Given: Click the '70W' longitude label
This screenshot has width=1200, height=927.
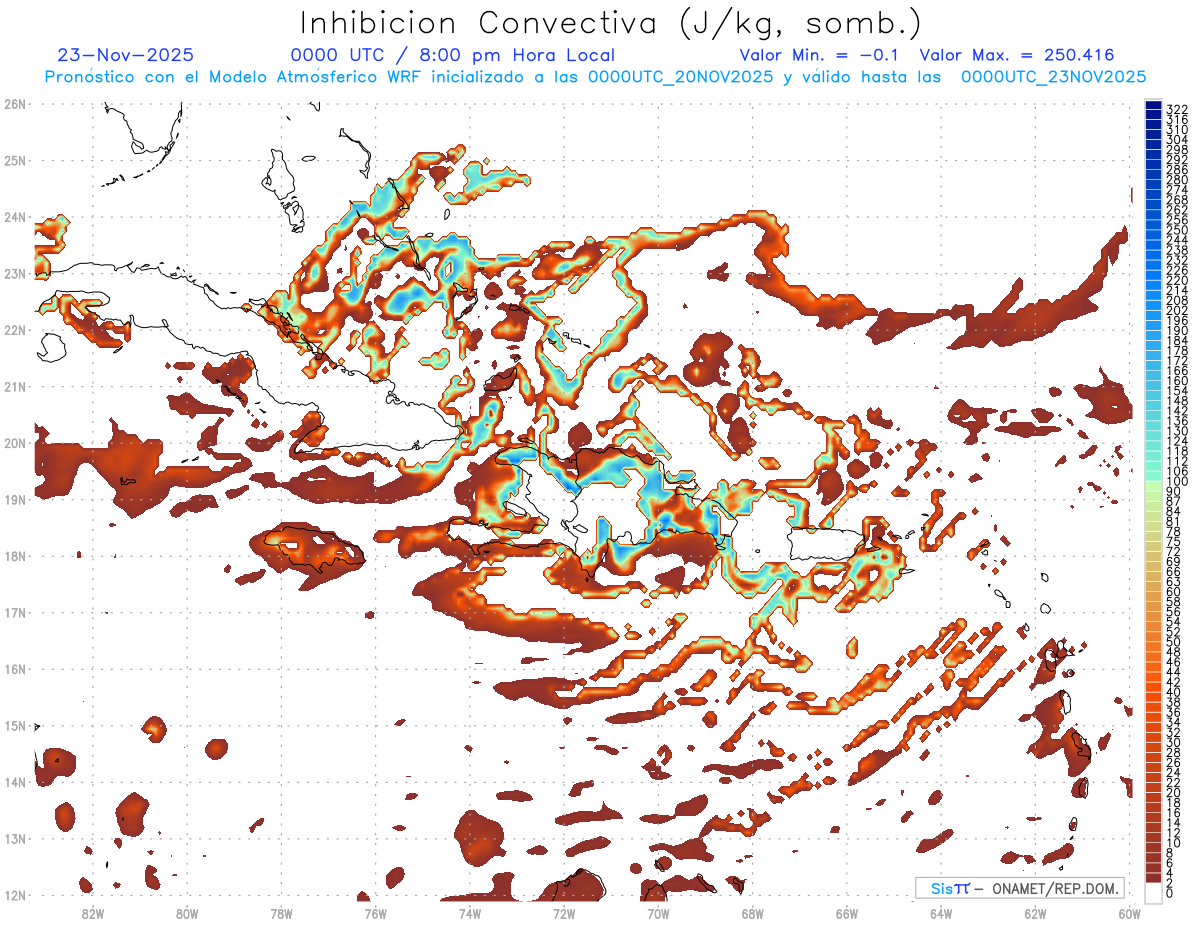Looking at the screenshot, I should pyautogui.click(x=658, y=913).
